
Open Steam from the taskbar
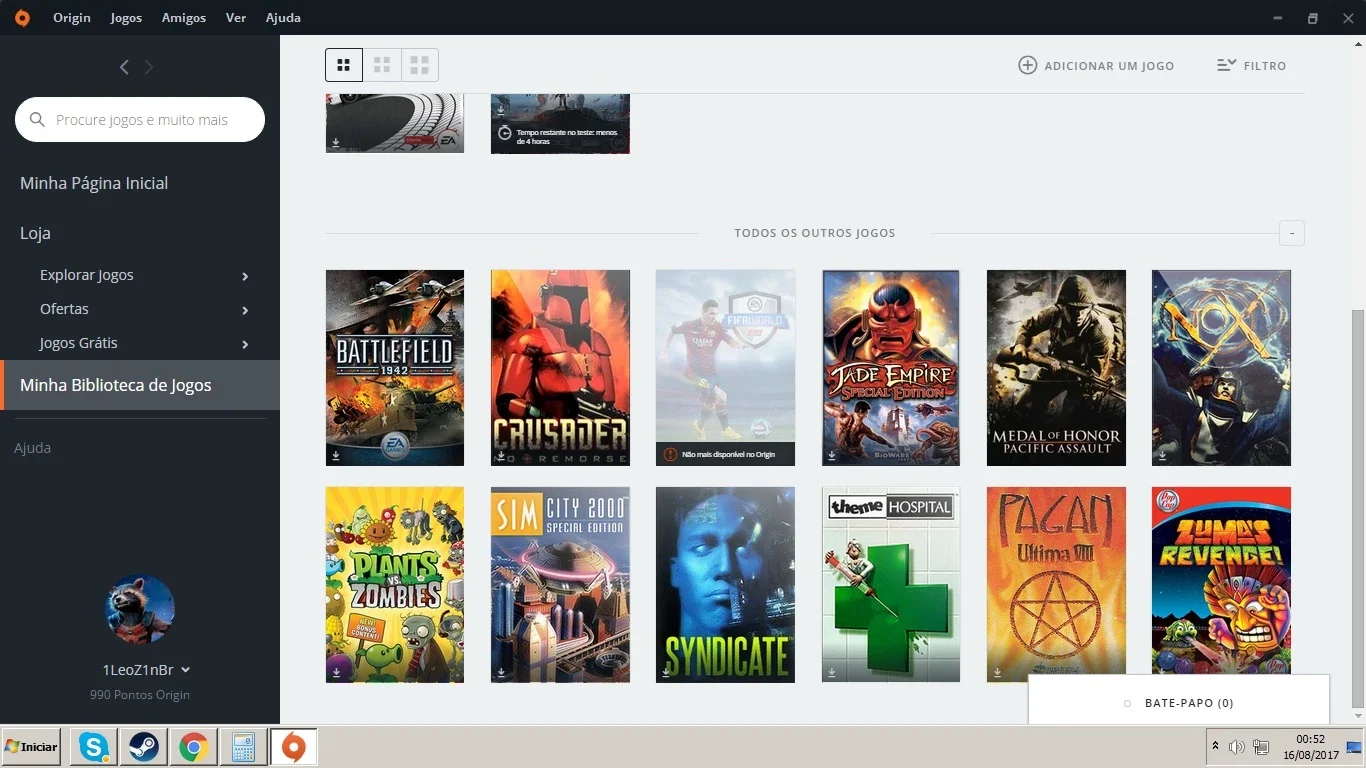click(144, 747)
